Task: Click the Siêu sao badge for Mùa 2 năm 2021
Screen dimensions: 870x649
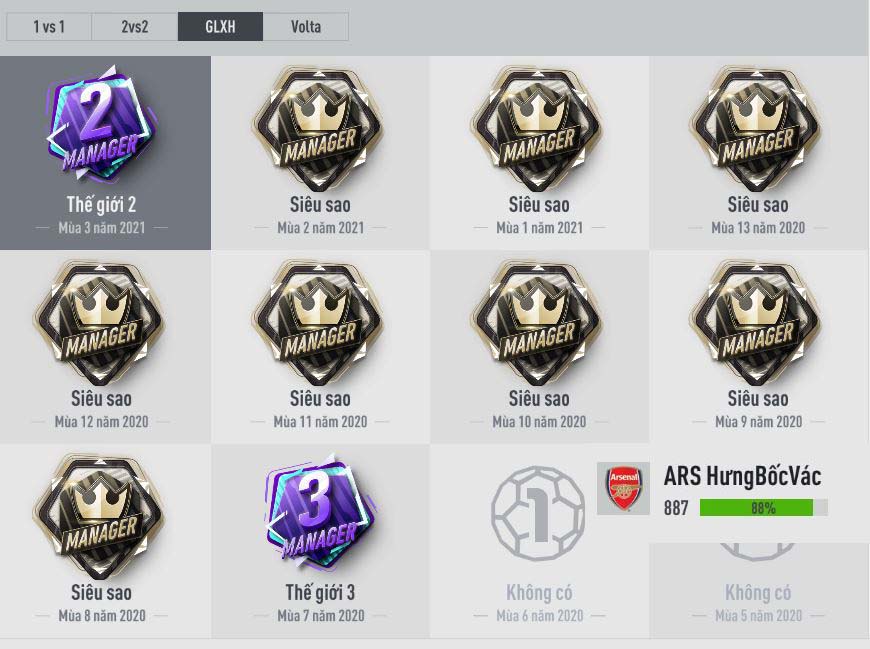Action: pos(318,129)
